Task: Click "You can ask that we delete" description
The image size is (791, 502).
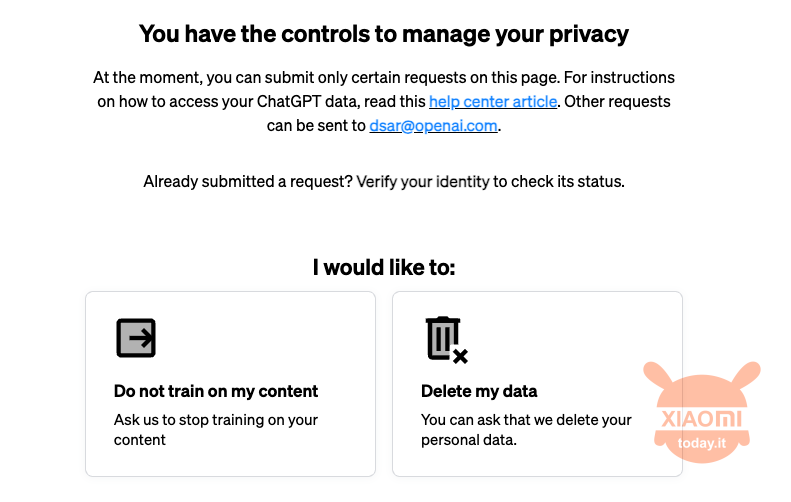Action: tap(526, 429)
